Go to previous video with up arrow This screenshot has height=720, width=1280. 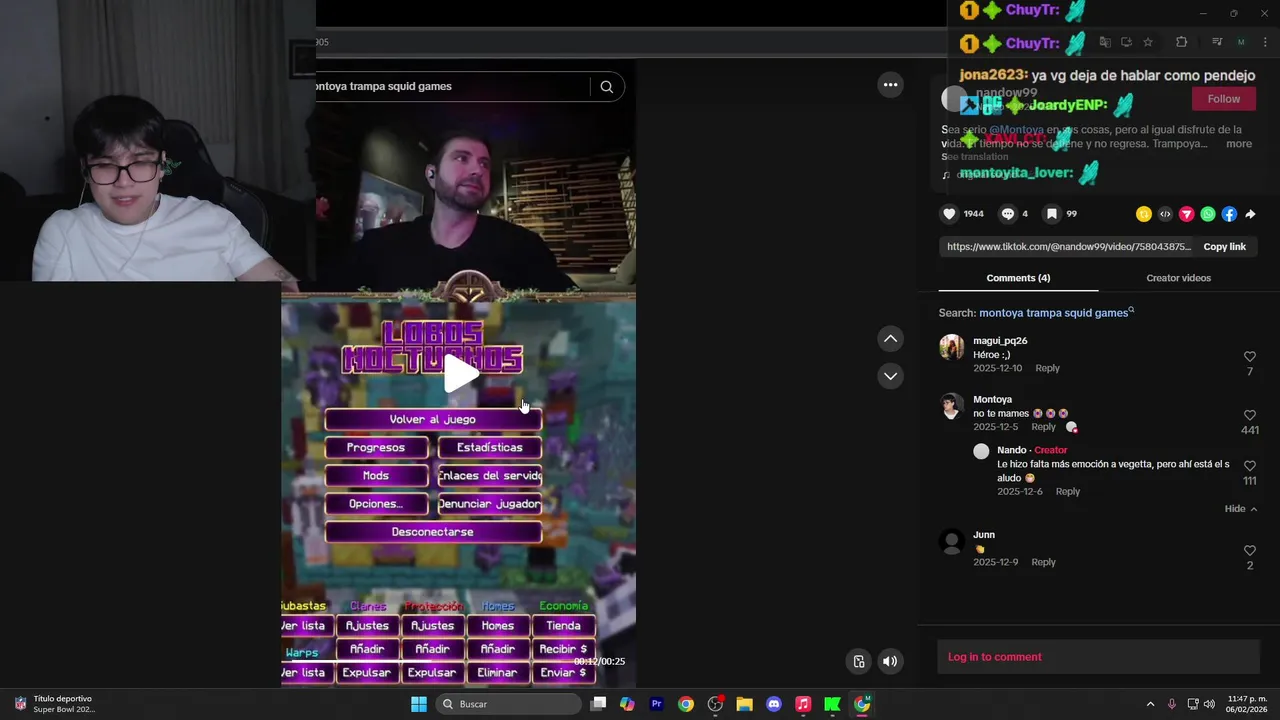pyautogui.click(x=890, y=339)
